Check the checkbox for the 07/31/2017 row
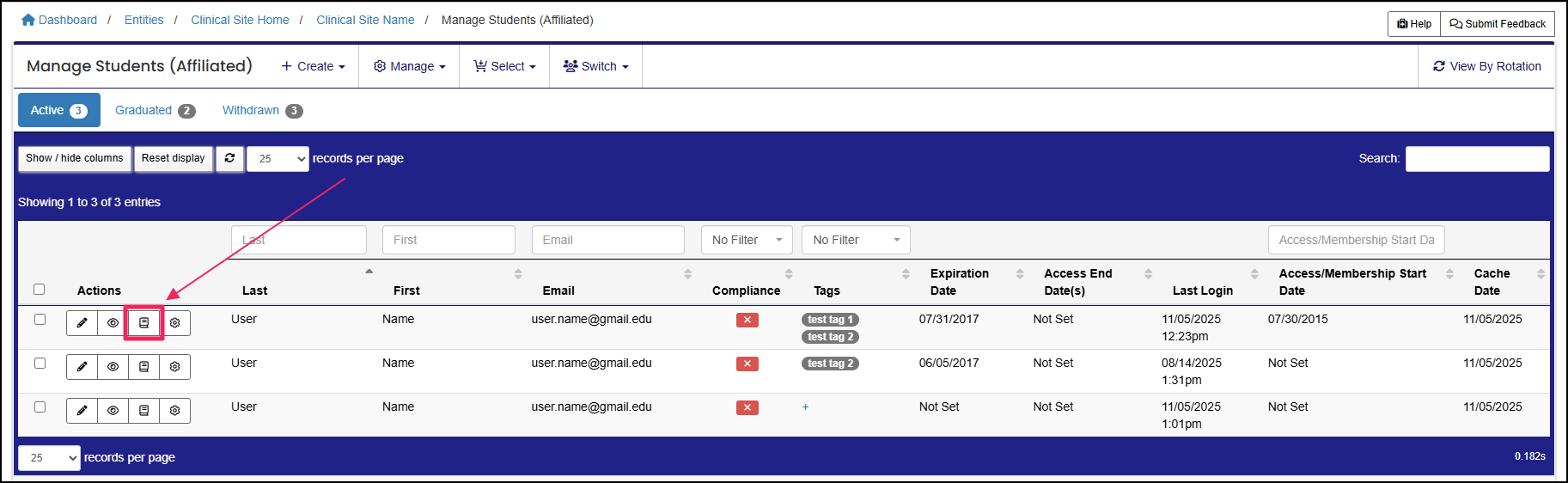The width and height of the screenshot is (1568, 483). [x=40, y=320]
